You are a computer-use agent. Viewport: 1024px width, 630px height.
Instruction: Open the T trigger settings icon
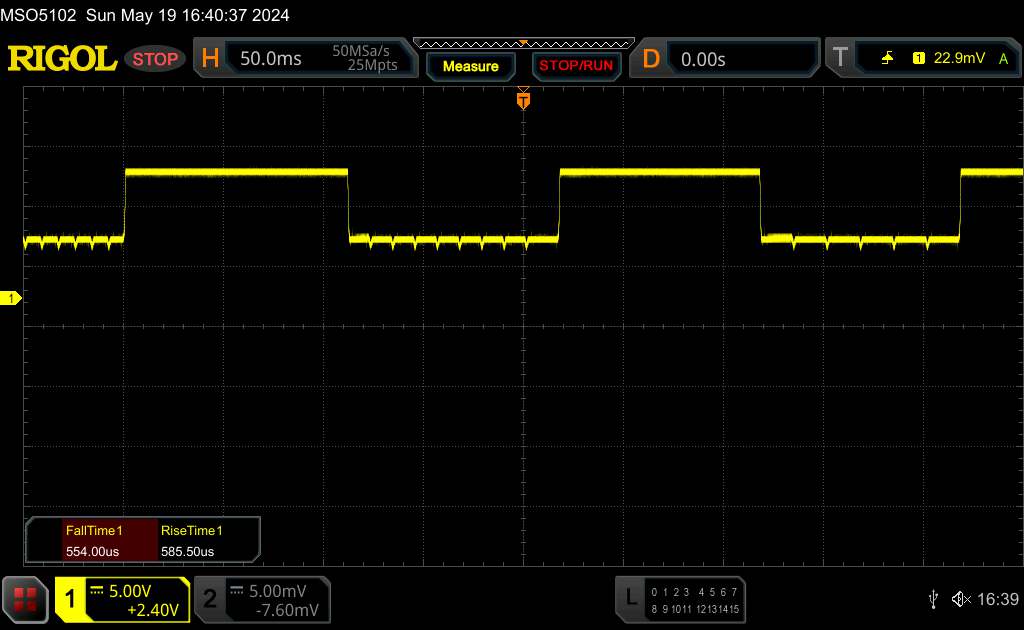[x=839, y=59]
